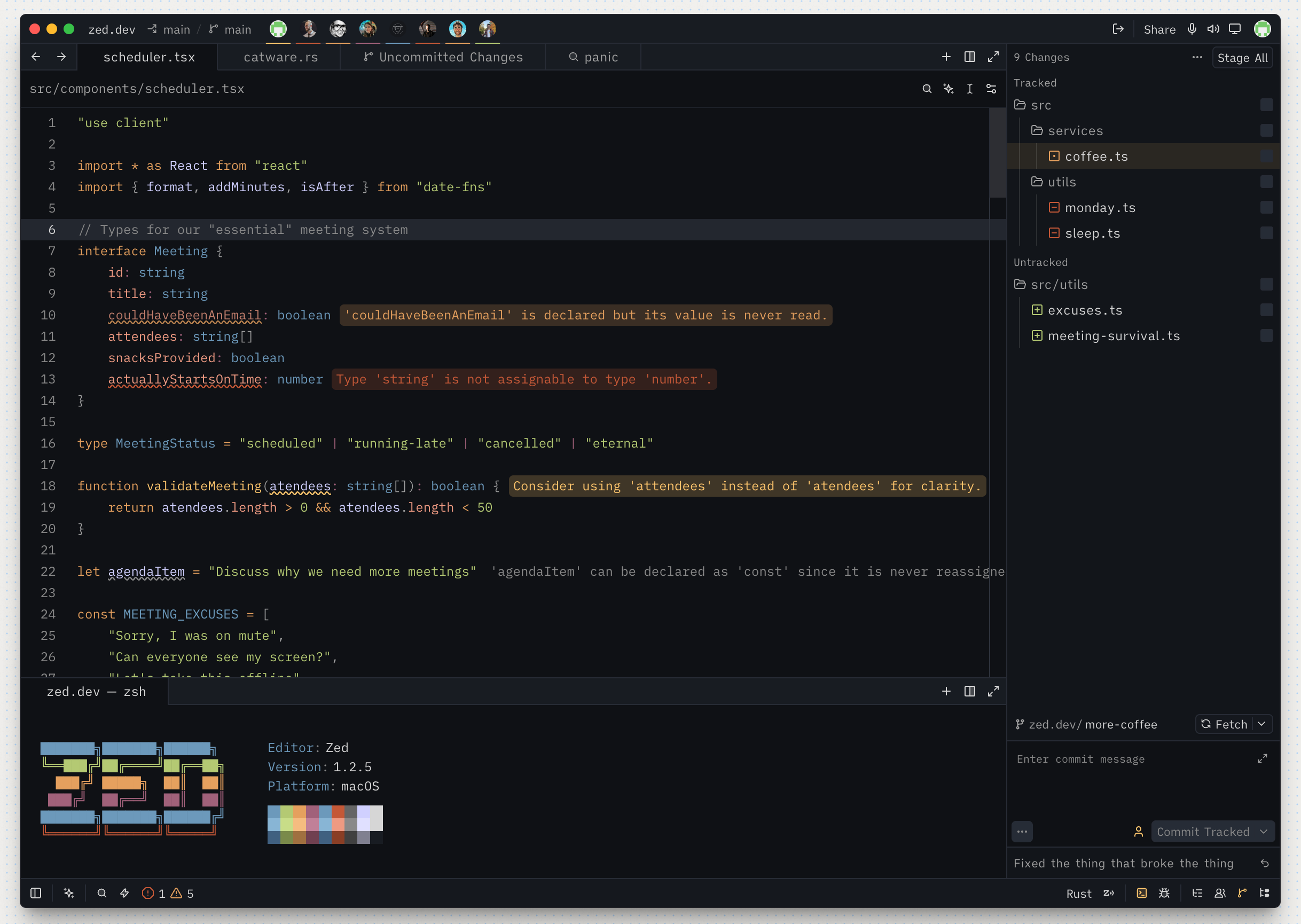The width and height of the screenshot is (1301, 924).
Task: Check the box for monday.ts
Action: click(1266, 207)
